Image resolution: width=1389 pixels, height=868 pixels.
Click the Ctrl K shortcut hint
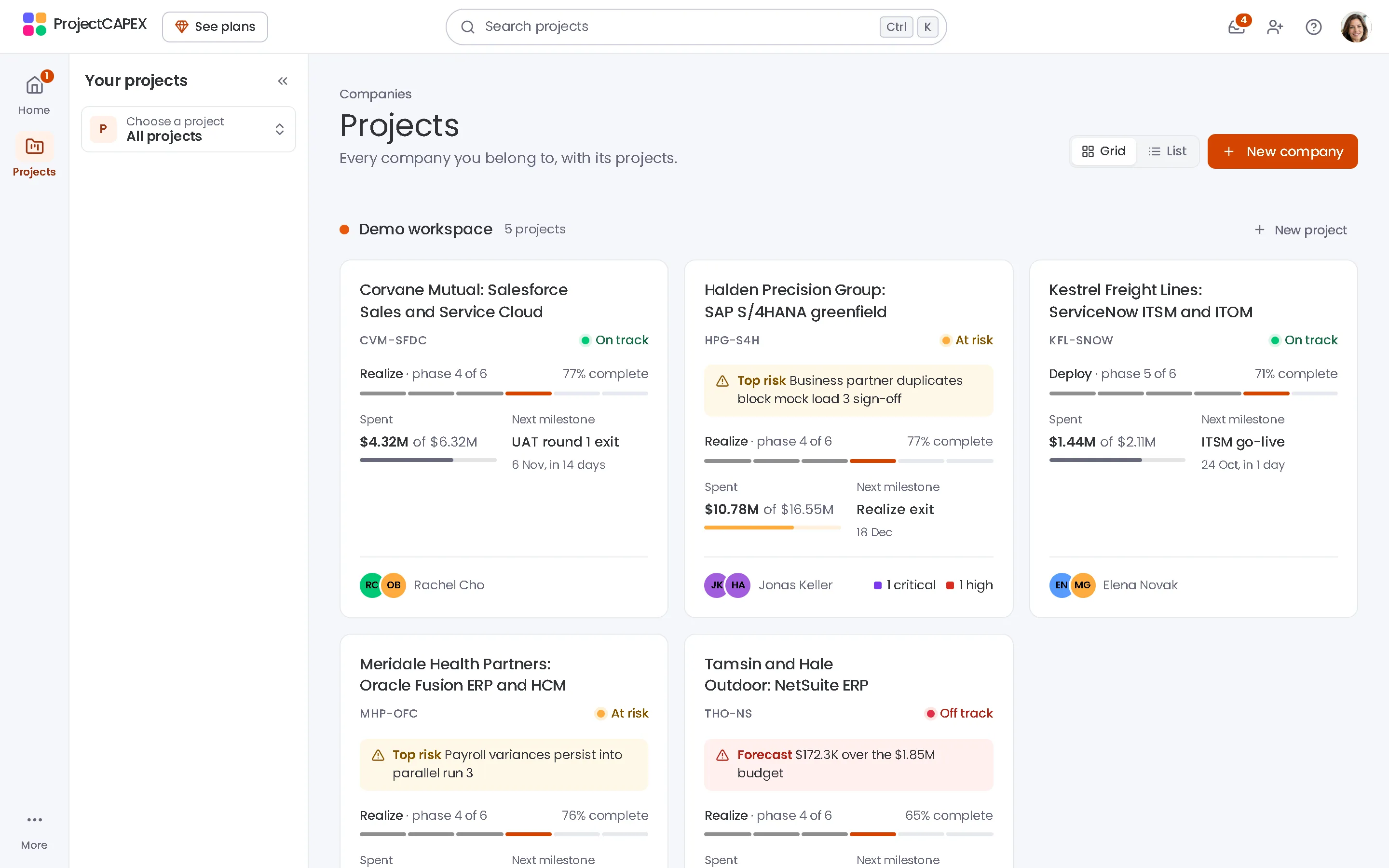[909, 27]
